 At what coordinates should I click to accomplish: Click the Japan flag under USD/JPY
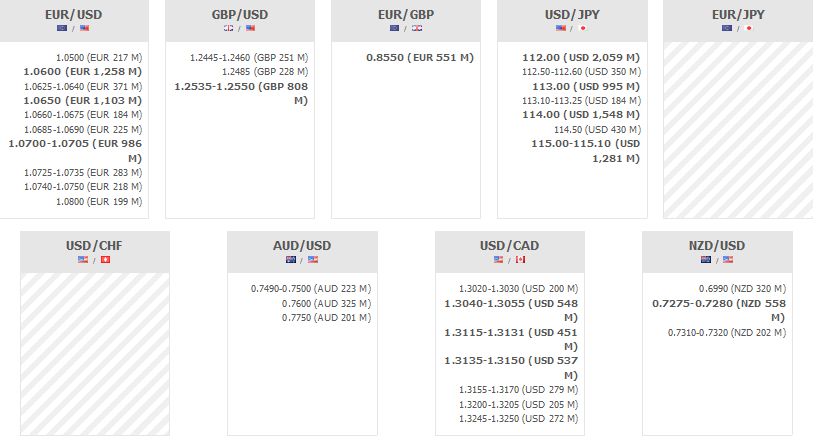[x=583, y=28]
